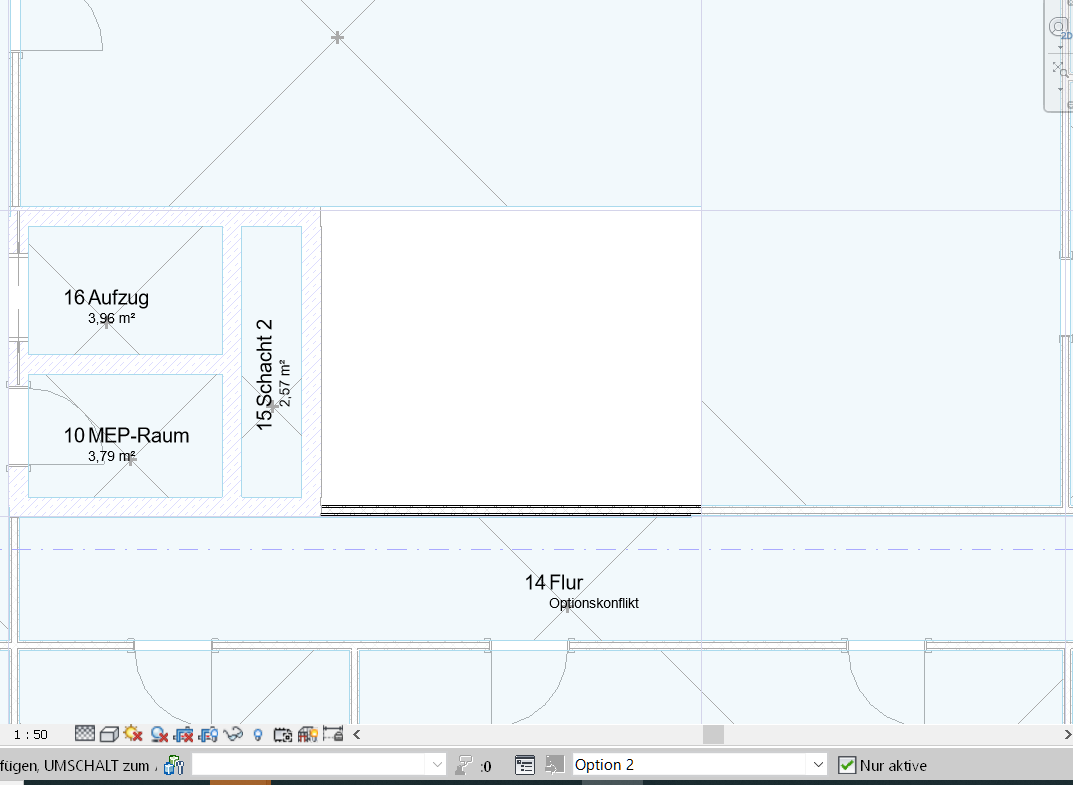
Task: Open the Detail Level icon in view control bar
Action: 85,734
